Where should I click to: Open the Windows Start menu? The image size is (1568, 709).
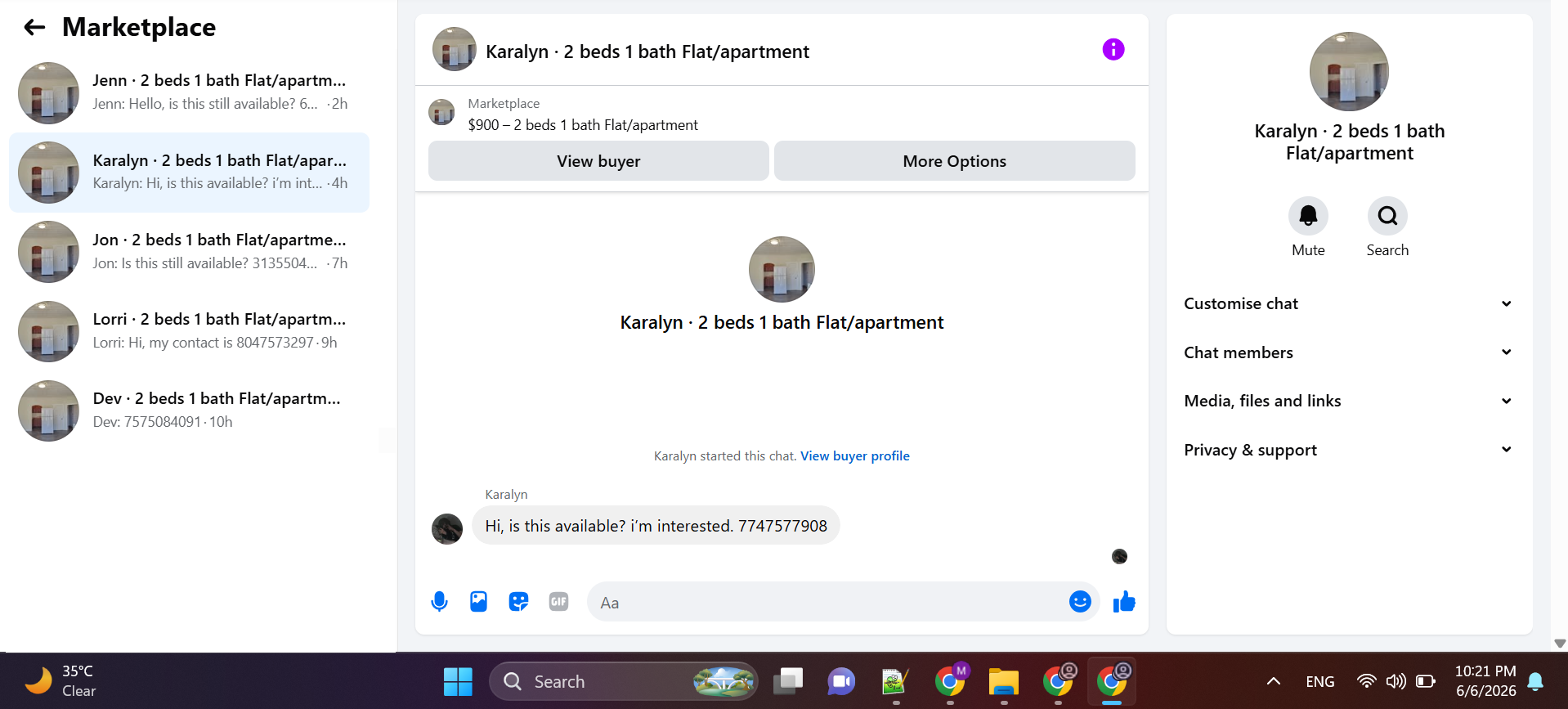[x=458, y=681]
